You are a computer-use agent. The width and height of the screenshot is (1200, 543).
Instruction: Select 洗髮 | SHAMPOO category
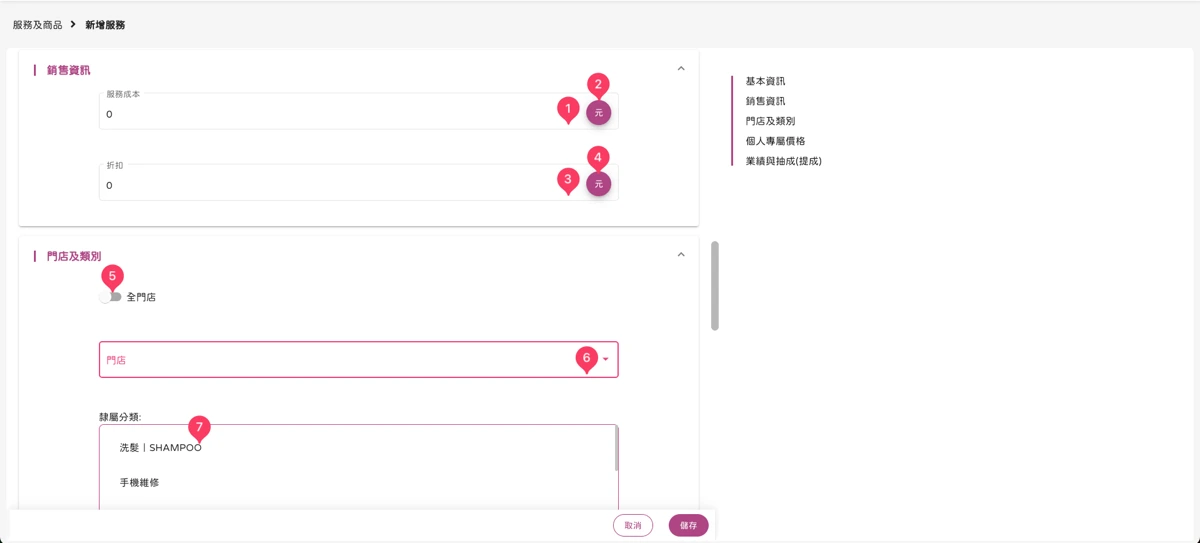pos(160,448)
